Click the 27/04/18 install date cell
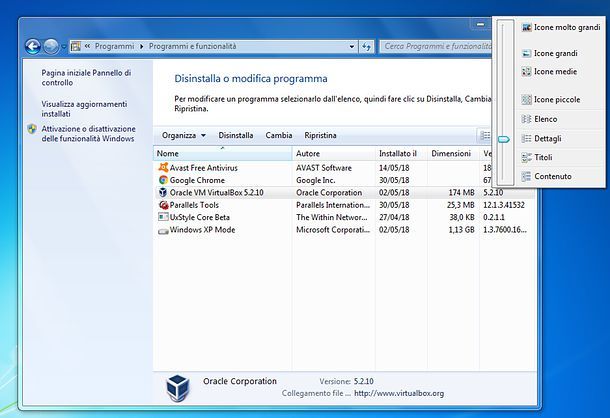This screenshot has width=610, height=418. (x=394, y=218)
